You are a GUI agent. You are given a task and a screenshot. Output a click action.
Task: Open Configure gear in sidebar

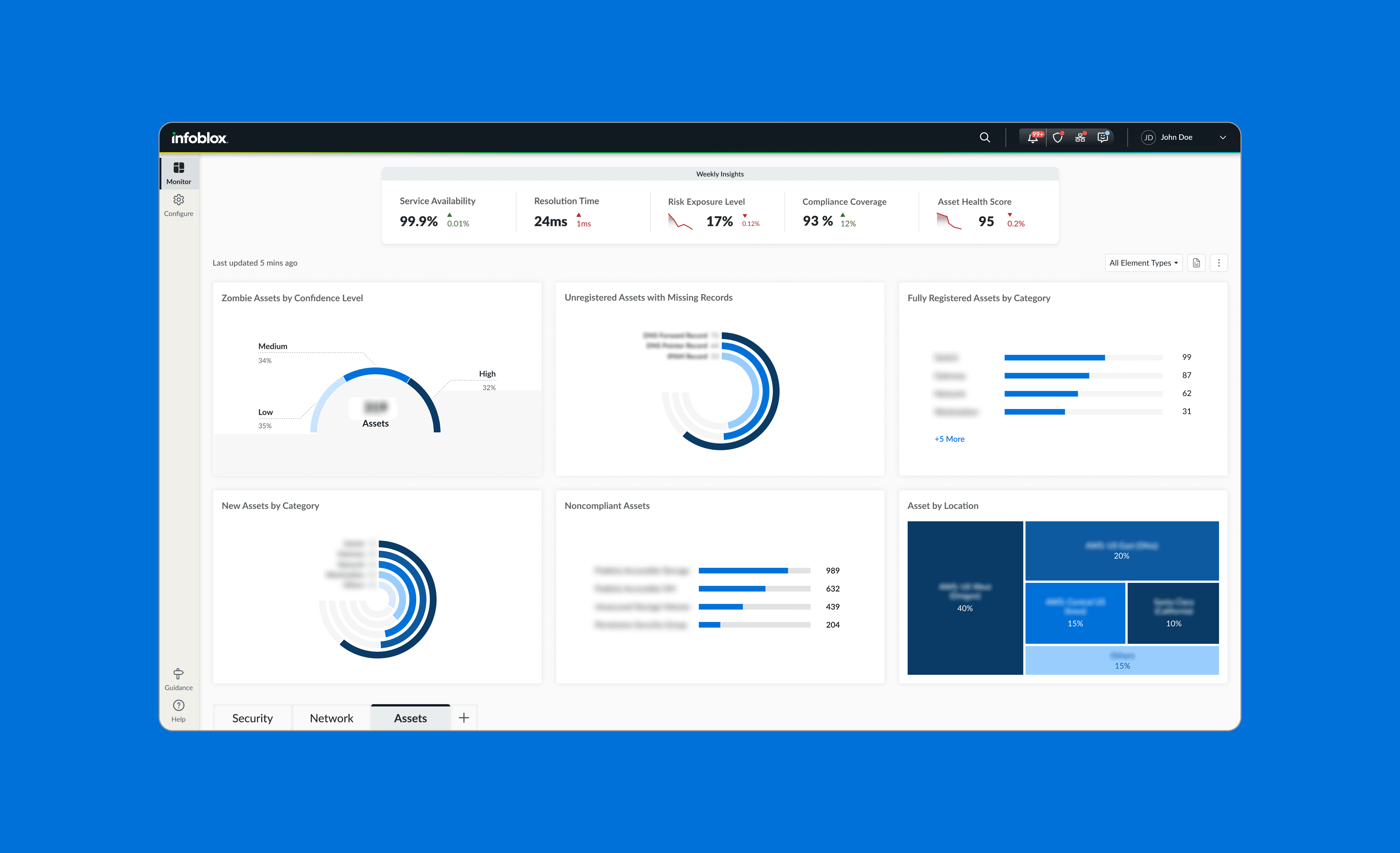pos(178,205)
